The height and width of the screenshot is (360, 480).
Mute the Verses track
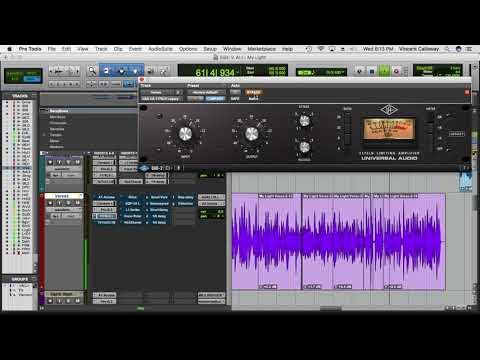[77, 203]
